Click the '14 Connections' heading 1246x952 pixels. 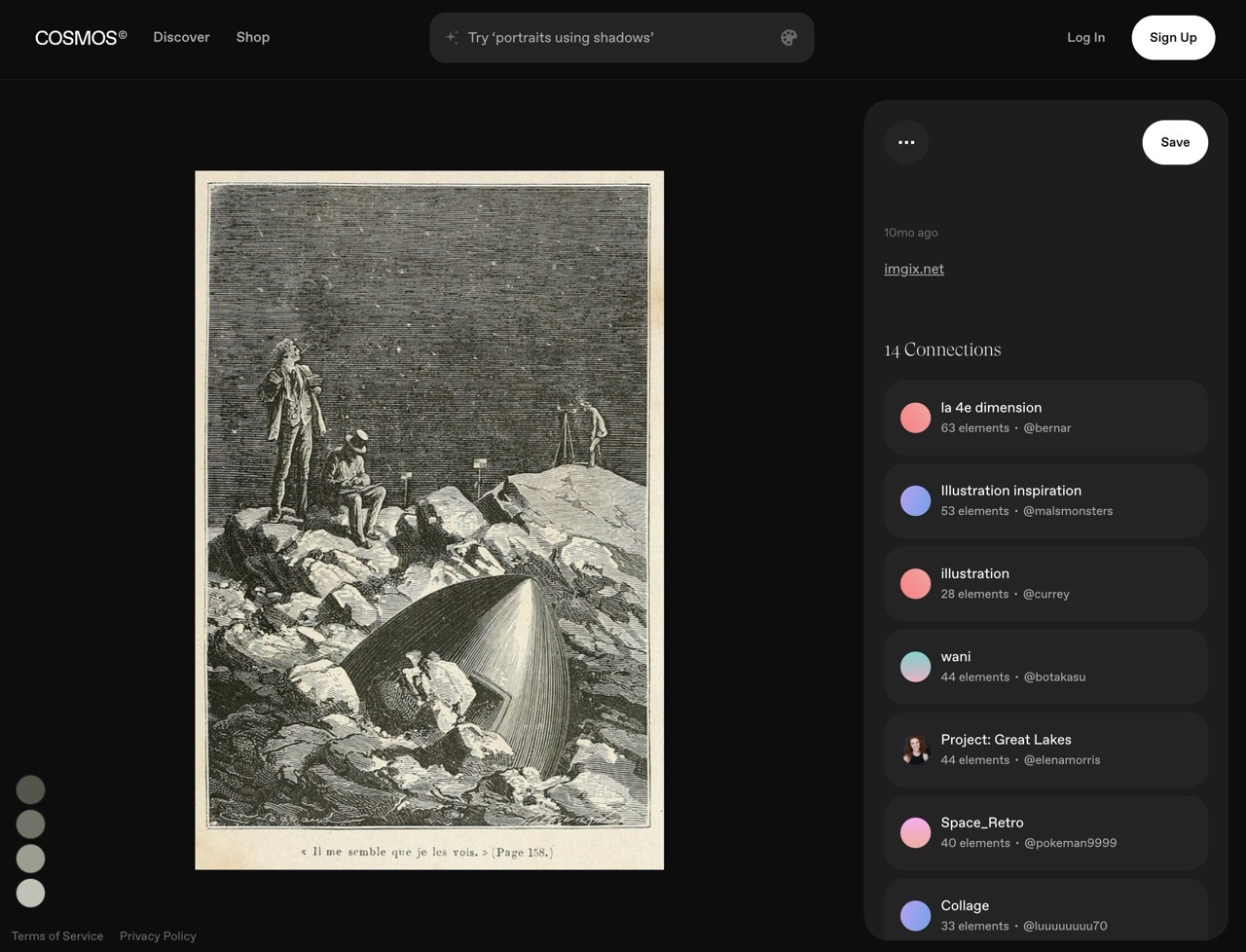[942, 349]
